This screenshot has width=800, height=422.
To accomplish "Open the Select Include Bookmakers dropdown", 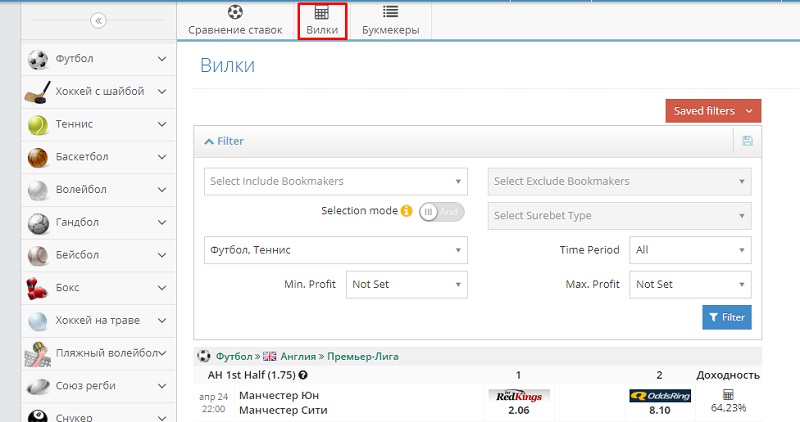I will point(336,181).
